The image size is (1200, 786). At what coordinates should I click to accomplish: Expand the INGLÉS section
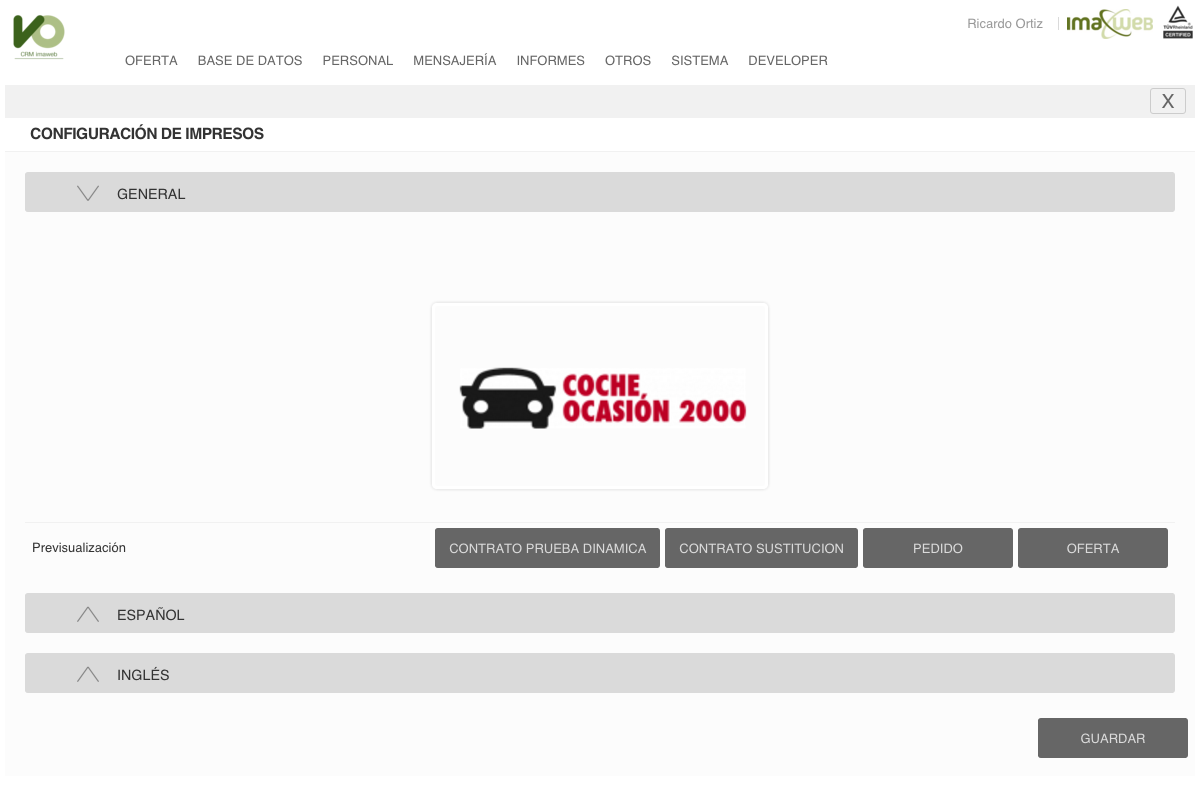click(600, 673)
